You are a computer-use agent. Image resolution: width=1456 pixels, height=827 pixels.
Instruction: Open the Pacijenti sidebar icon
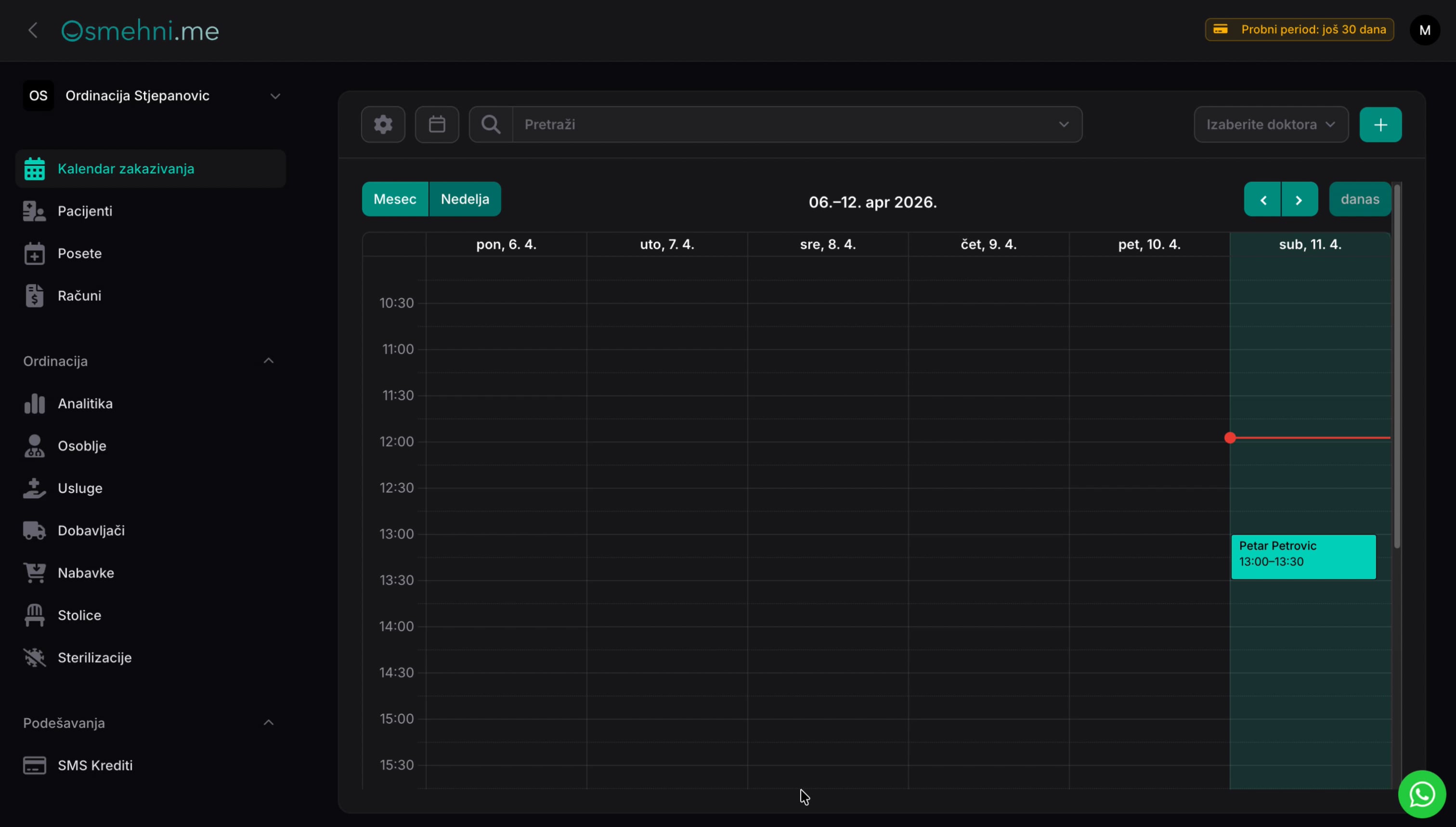(35, 211)
